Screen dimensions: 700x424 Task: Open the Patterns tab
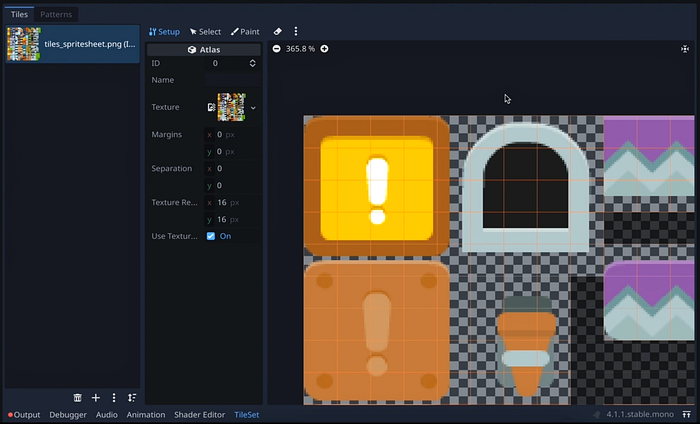tap(56, 15)
